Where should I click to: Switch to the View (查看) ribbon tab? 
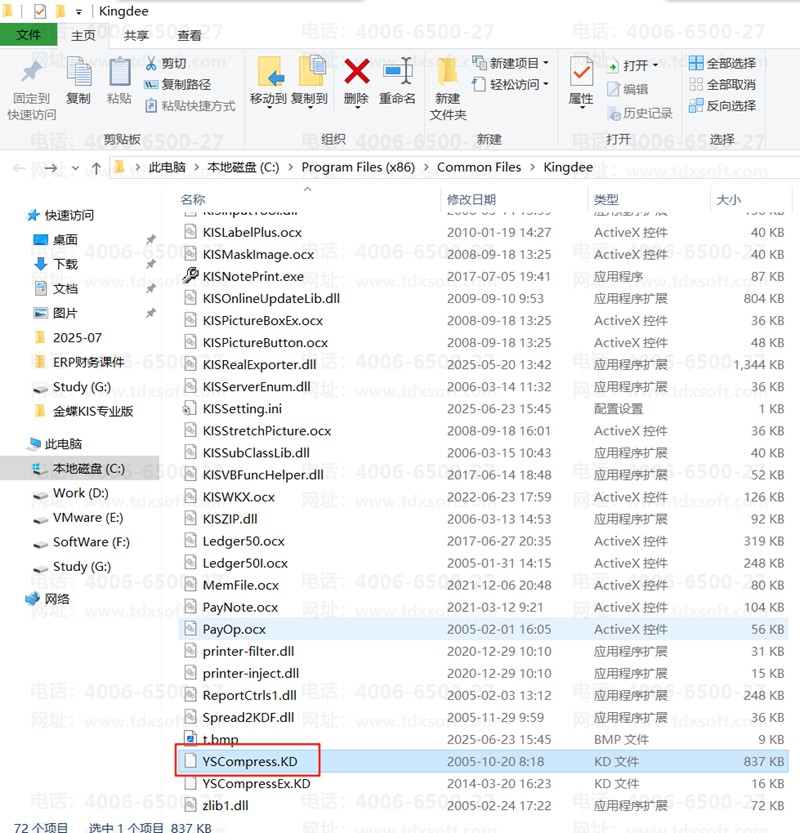click(x=189, y=35)
